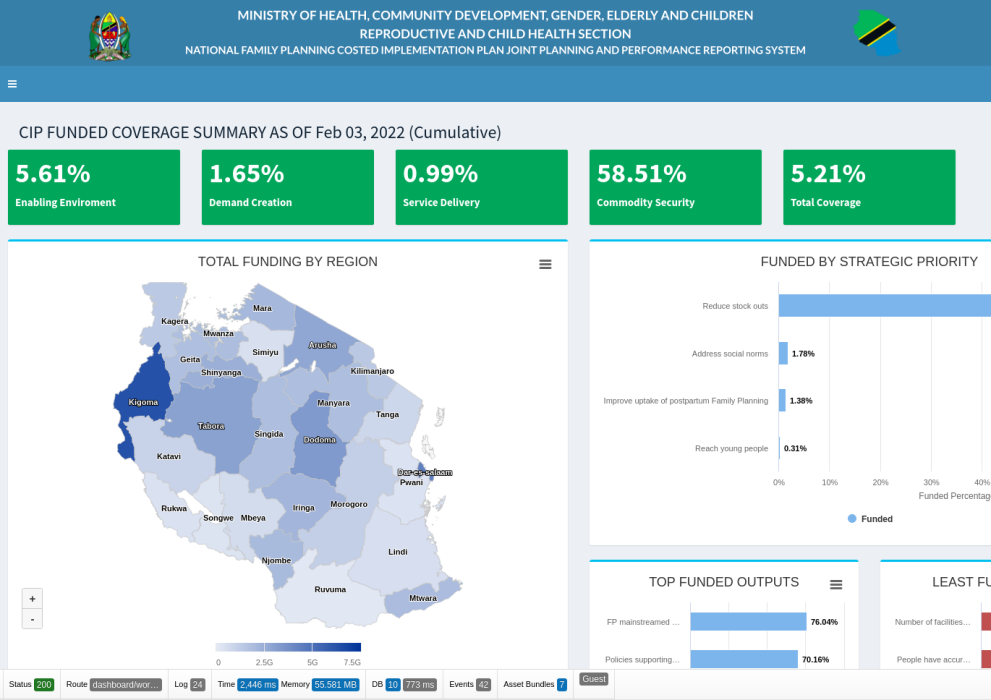Screen dimensions: 991x700
Task: Open the Log panel in debug toolbar
Action: [x=189, y=684]
